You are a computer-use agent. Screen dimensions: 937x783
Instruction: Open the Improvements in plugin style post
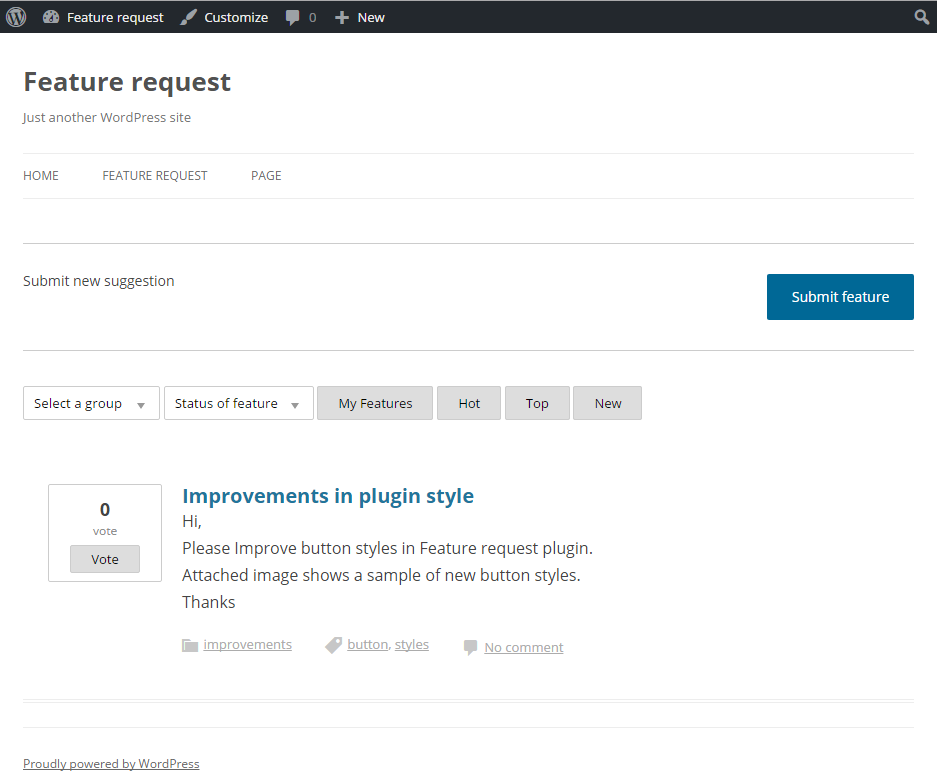[x=328, y=496]
